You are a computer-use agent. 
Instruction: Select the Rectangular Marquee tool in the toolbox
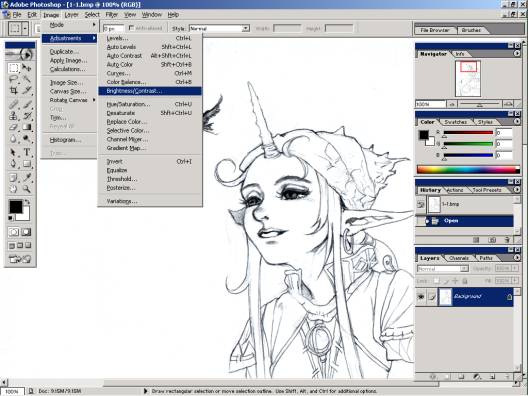click(13, 68)
